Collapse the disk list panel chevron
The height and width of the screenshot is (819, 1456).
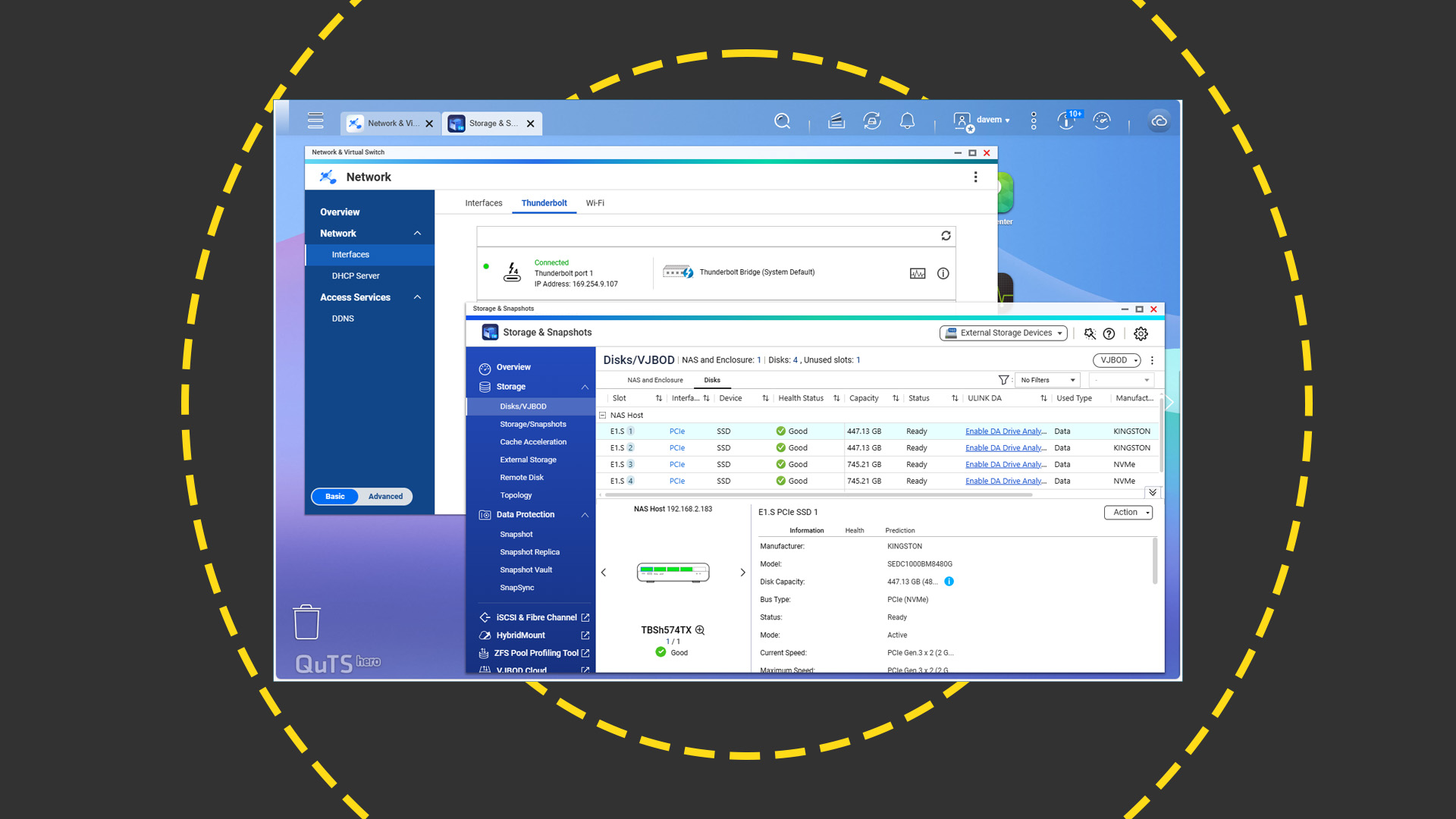[x=1153, y=492]
